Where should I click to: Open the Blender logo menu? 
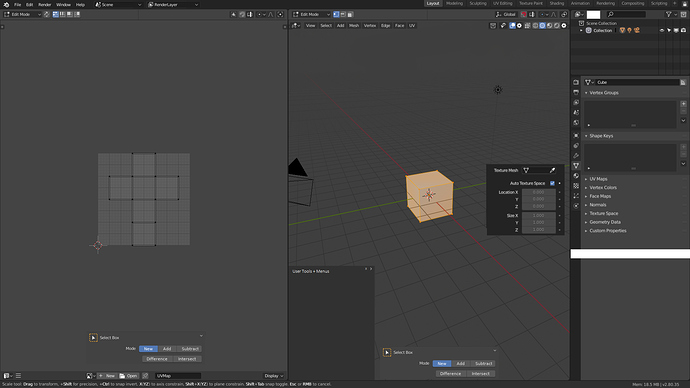pos(6,4)
